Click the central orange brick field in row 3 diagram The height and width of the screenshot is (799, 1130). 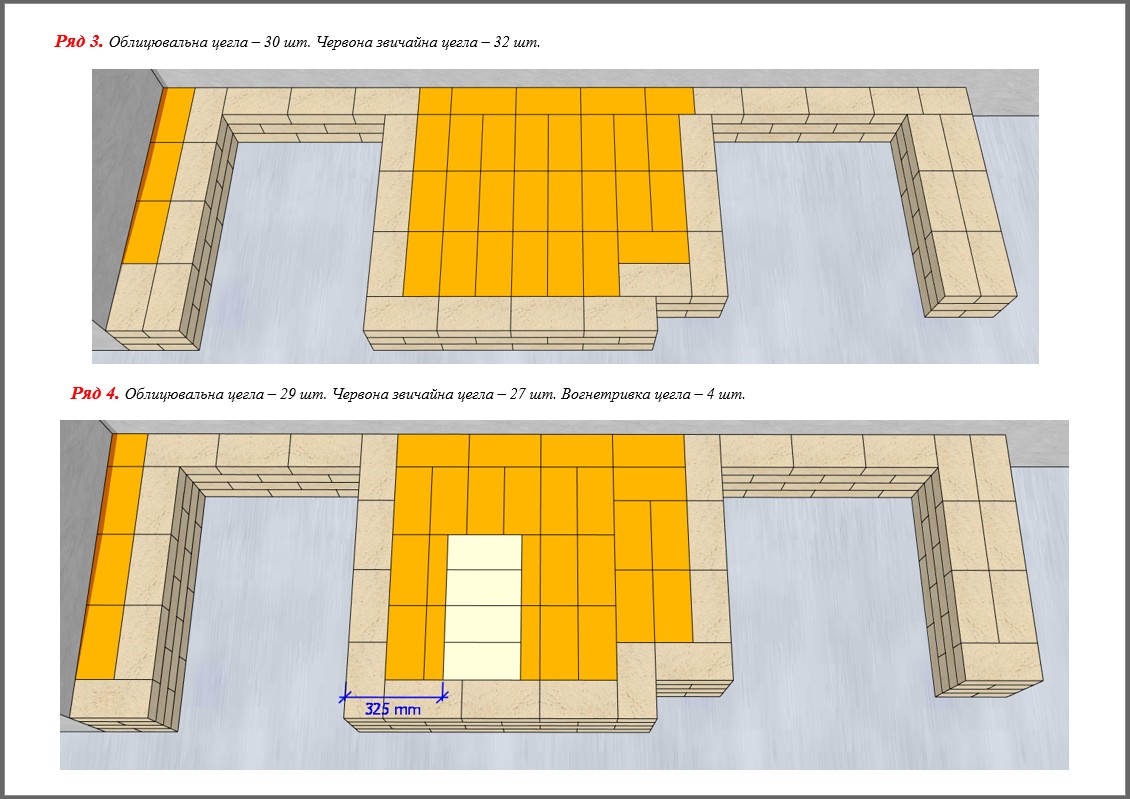click(x=530, y=200)
